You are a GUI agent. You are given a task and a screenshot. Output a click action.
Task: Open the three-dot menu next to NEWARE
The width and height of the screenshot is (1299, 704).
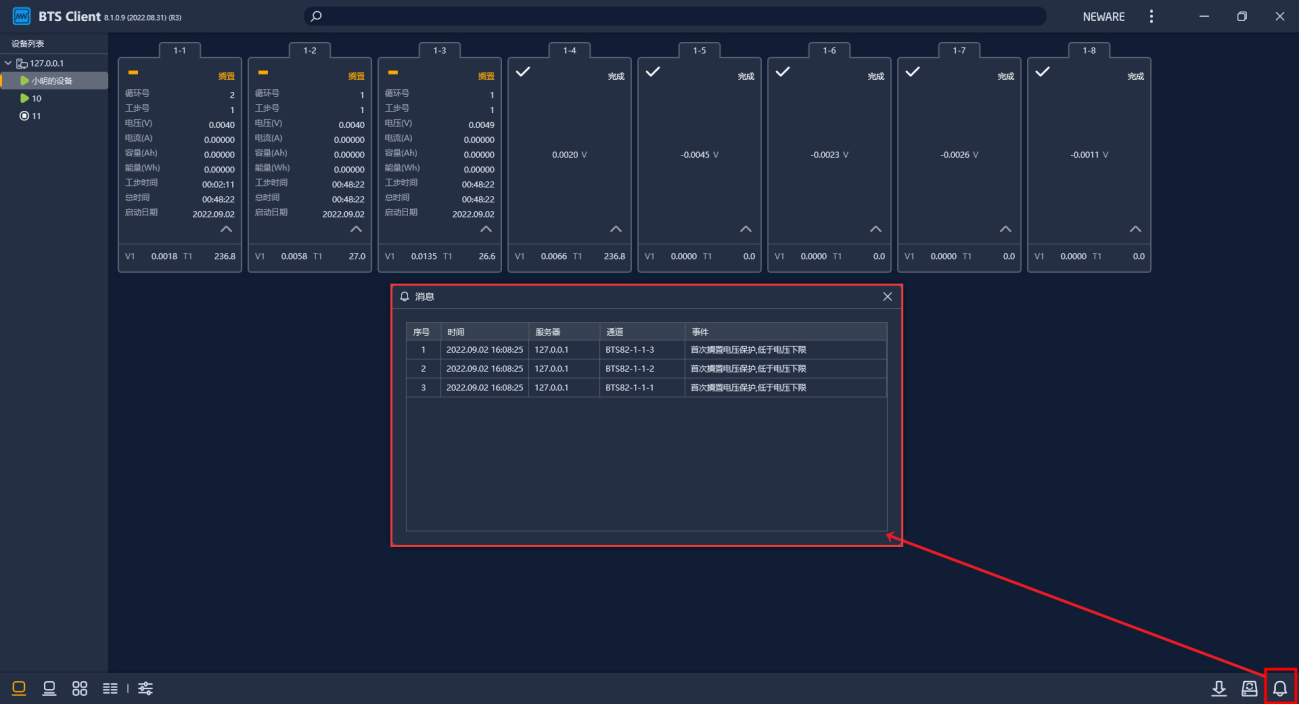click(x=1151, y=17)
